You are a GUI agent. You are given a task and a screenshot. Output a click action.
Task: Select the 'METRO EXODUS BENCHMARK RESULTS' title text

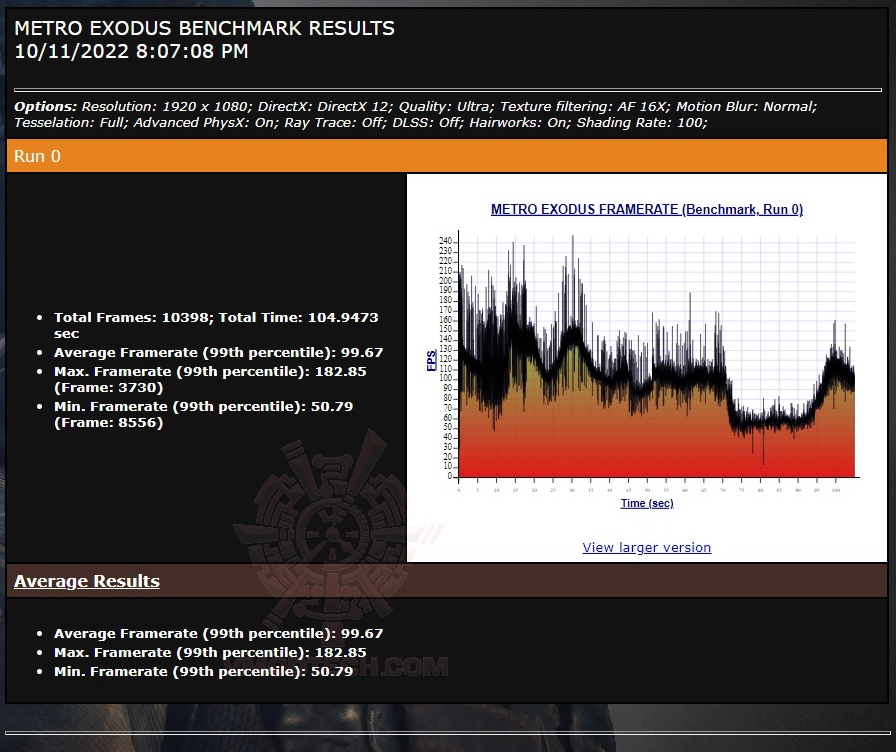click(x=204, y=28)
